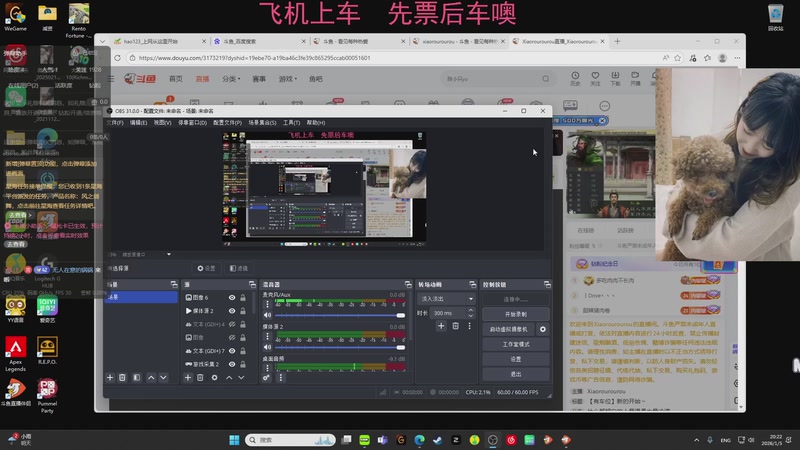Click 工作室模式 button in OBS
Screen dimensions: 800x450
click(x=516, y=344)
